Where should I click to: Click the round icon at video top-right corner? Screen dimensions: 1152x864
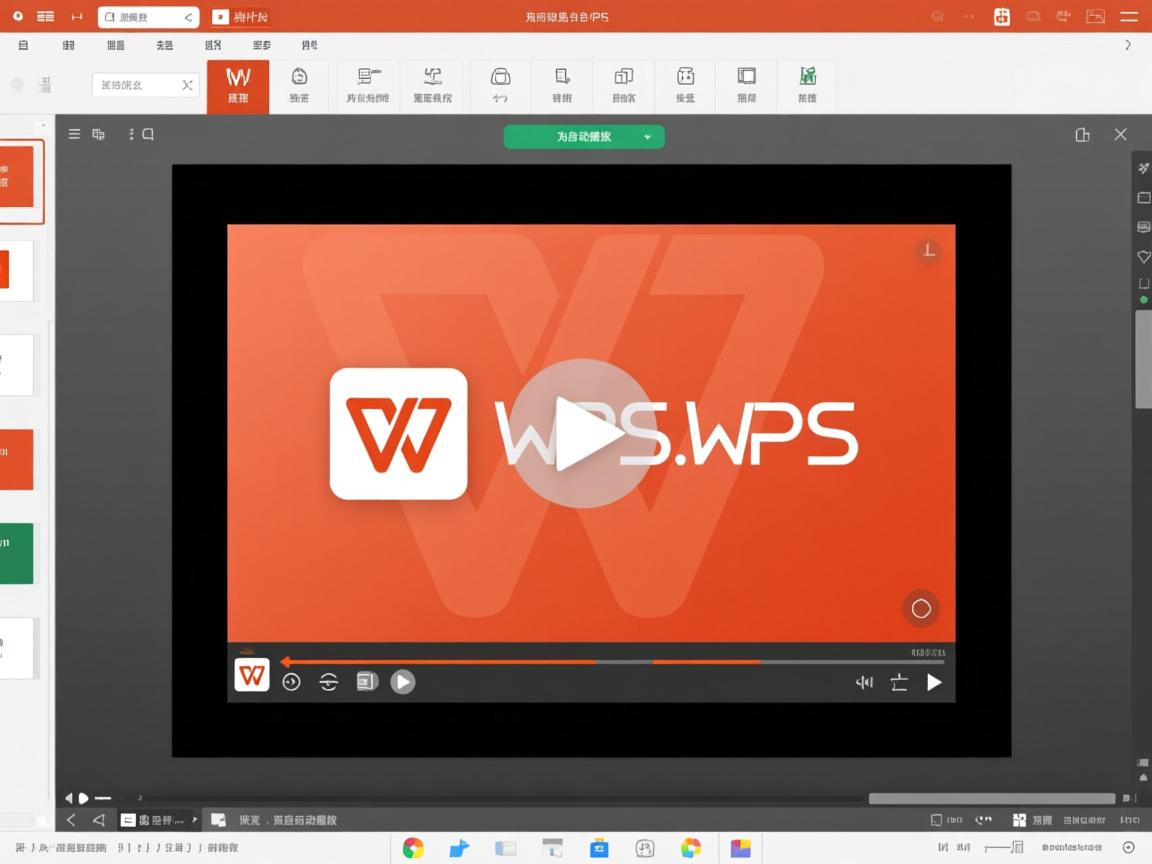[x=929, y=251]
